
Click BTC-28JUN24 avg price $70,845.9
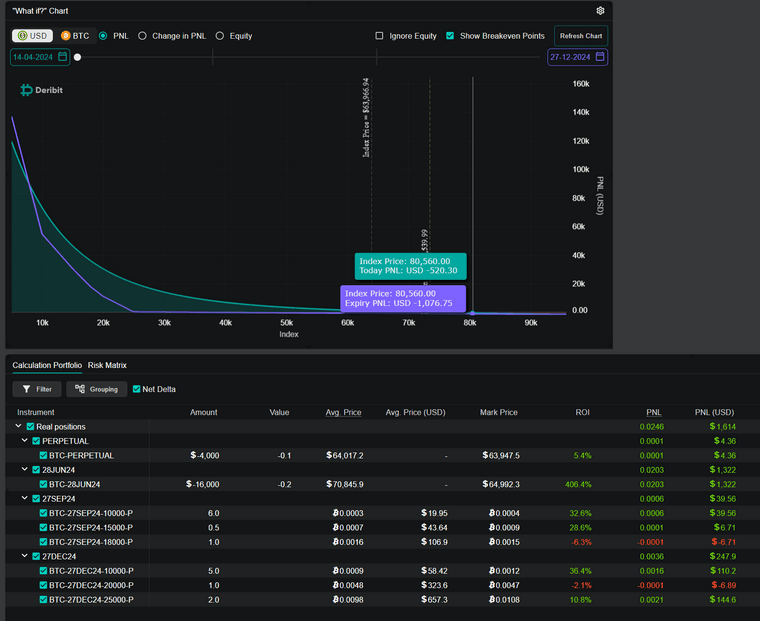345,484
